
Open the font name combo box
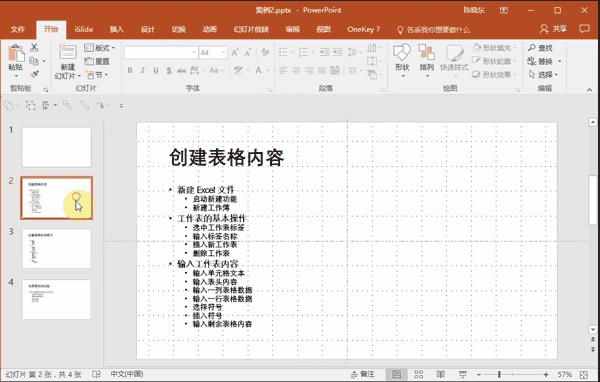point(161,52)
